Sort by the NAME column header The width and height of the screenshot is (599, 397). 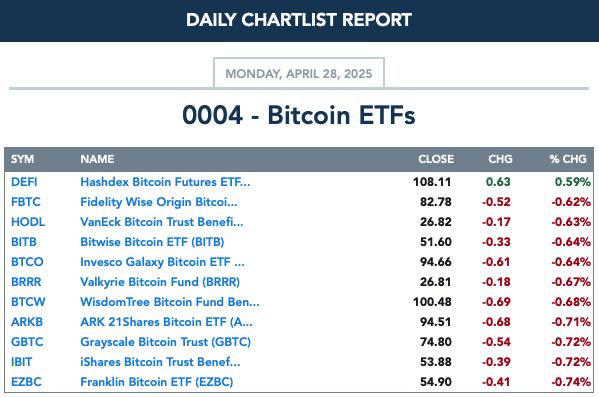(97, 159)
